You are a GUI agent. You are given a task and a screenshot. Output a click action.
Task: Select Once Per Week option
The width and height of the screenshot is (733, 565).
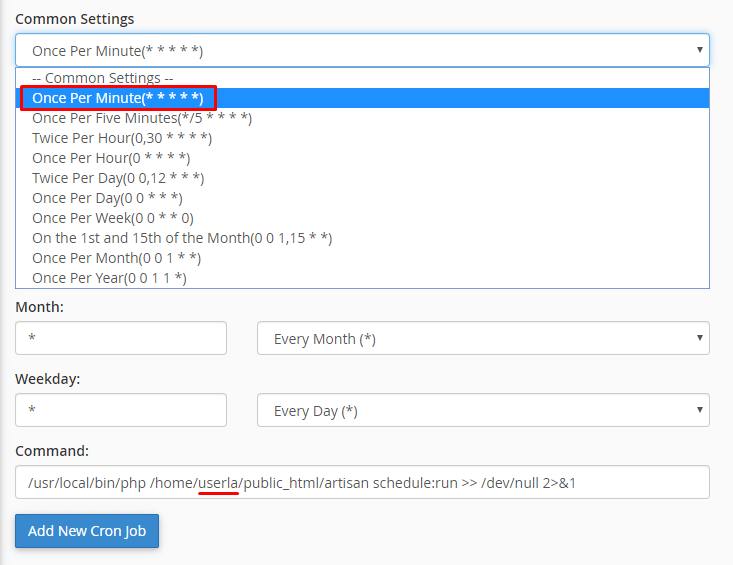click(113, 218)
